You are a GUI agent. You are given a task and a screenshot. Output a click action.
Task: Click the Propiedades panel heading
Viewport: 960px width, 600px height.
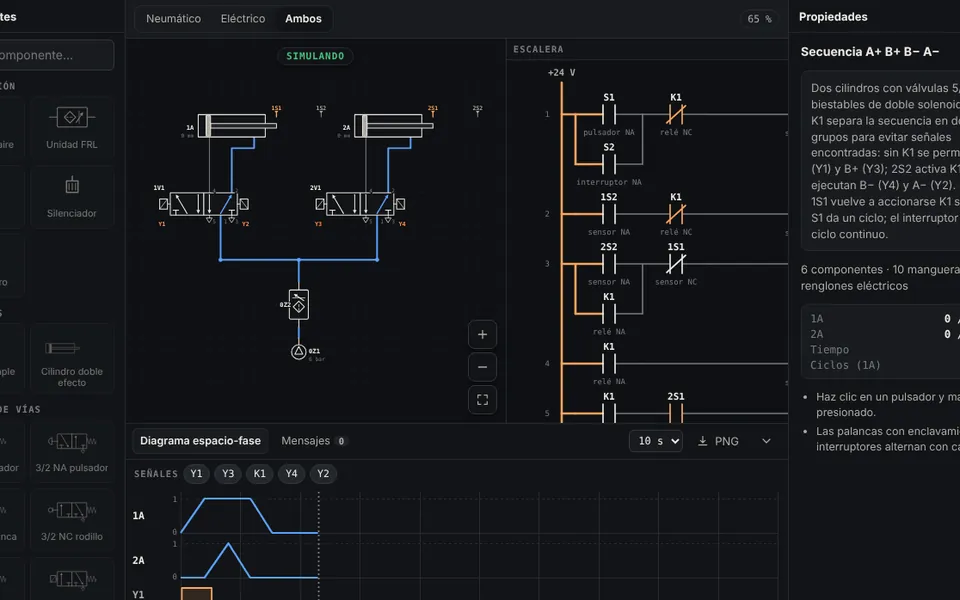click(833, 17)
